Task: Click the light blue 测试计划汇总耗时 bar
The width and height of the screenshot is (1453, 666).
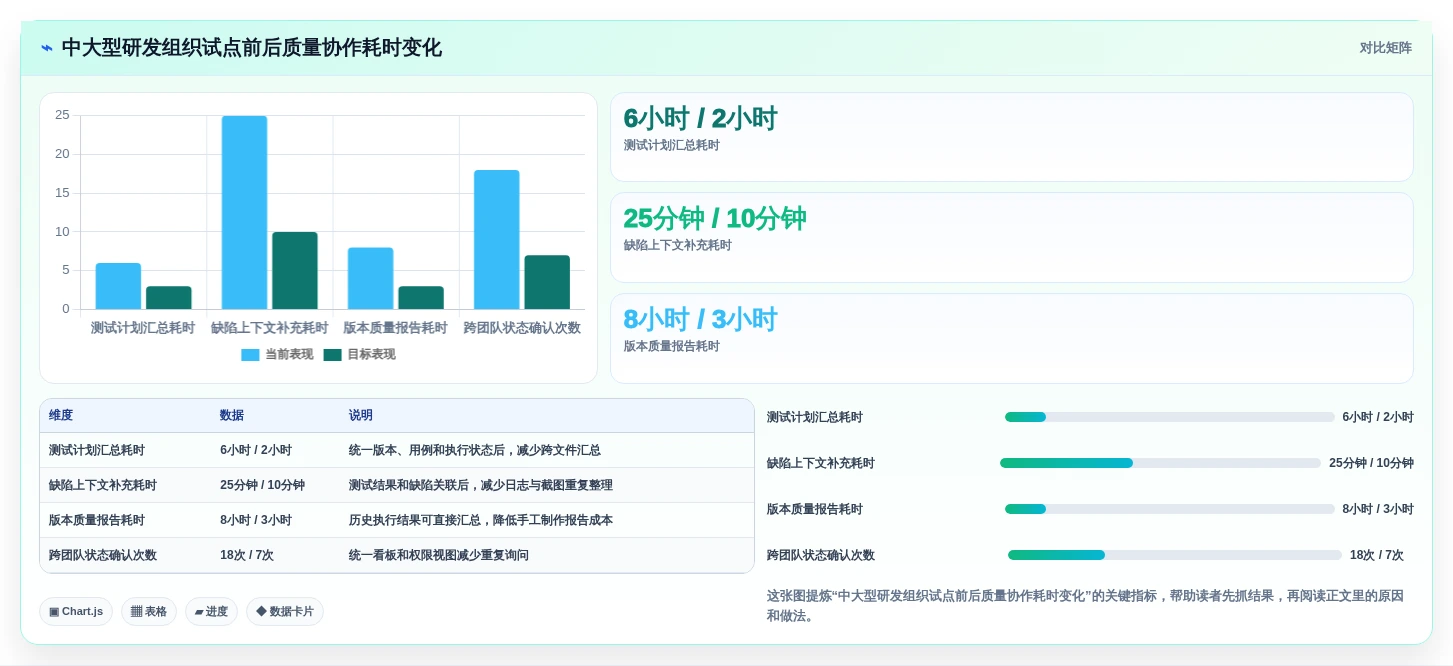Action: (118, 286)
